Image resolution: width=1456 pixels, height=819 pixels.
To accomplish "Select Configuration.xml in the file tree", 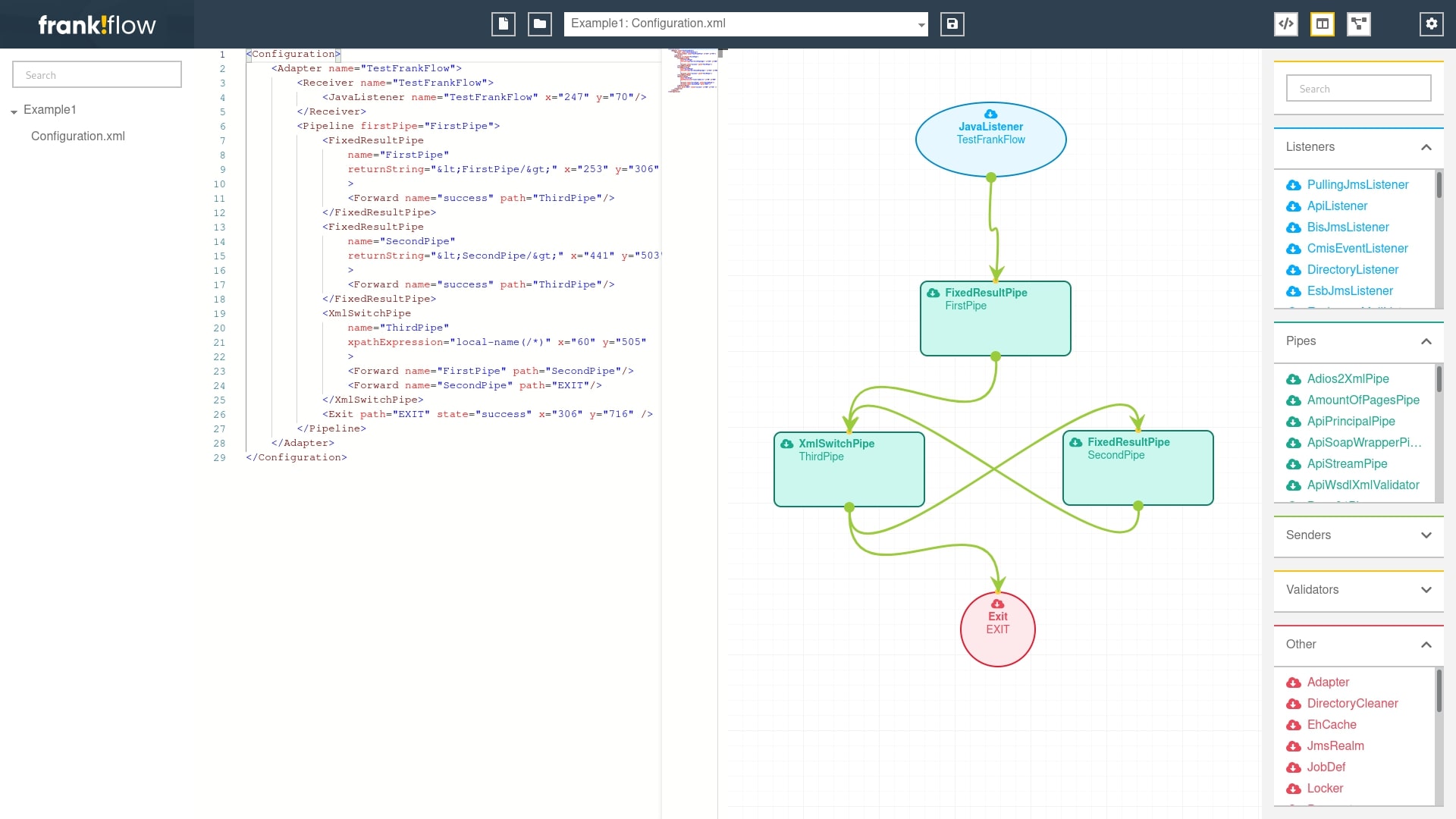I will coord(78,136).
